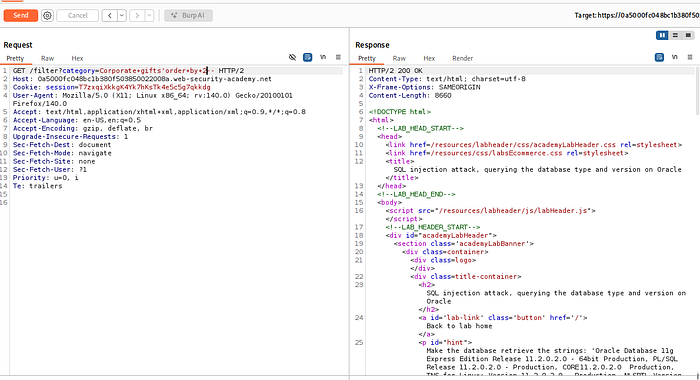Viewport: 700px width, 380px height.
Task: Click the LAB_HEAD_START comment line
Action: [x=421, y=129]
